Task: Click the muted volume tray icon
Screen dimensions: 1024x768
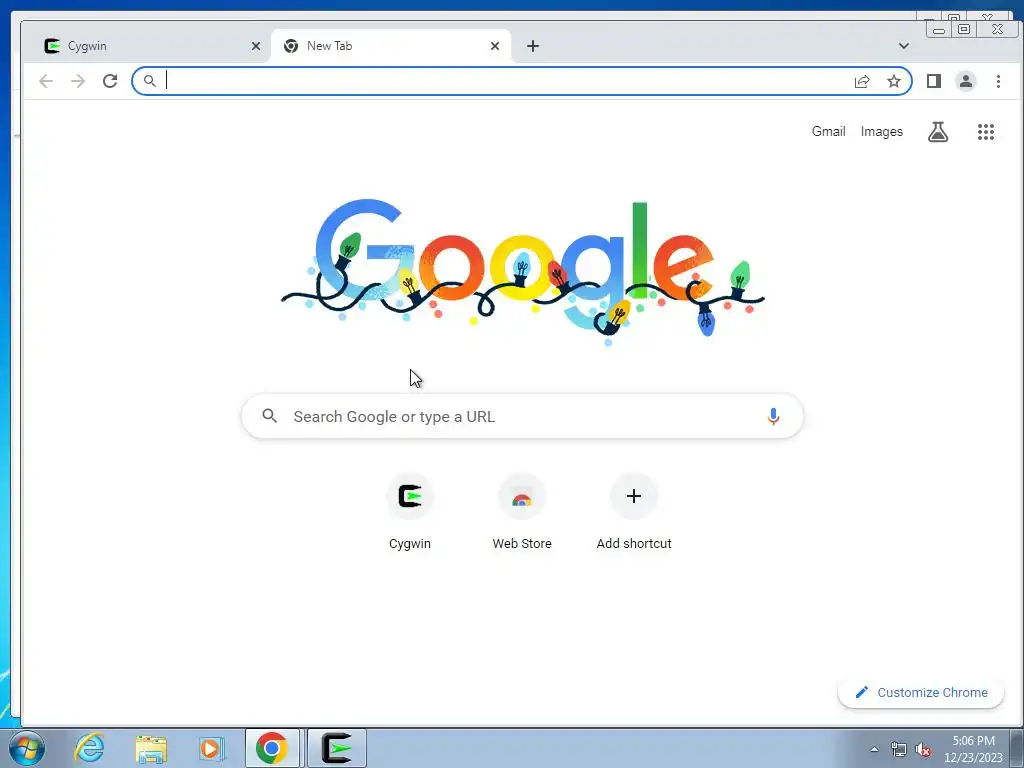Action: coord(923,750)
